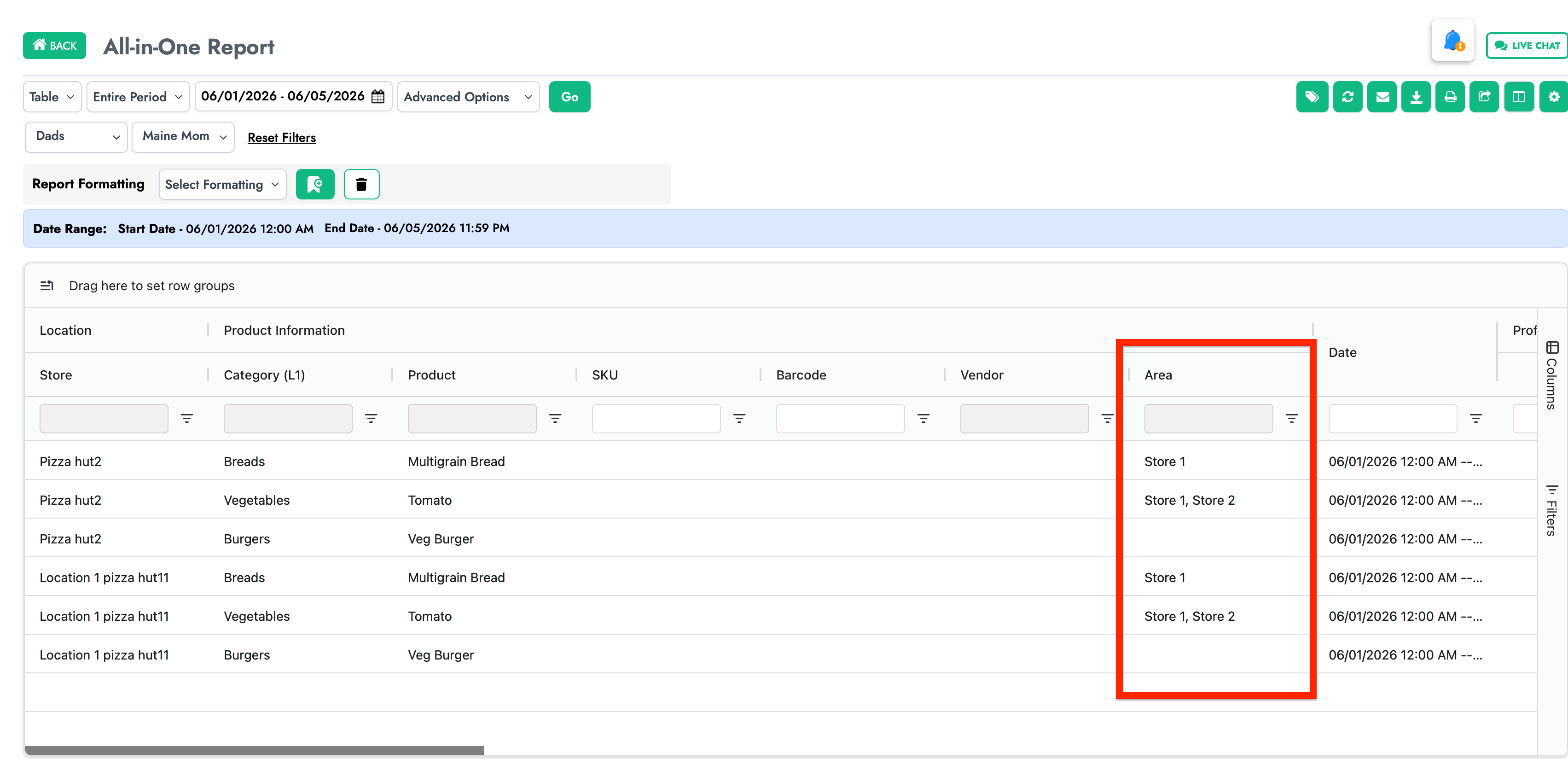Click the Reset Filters link
This screenshot has height=759, width=1568.
[282, 138]
